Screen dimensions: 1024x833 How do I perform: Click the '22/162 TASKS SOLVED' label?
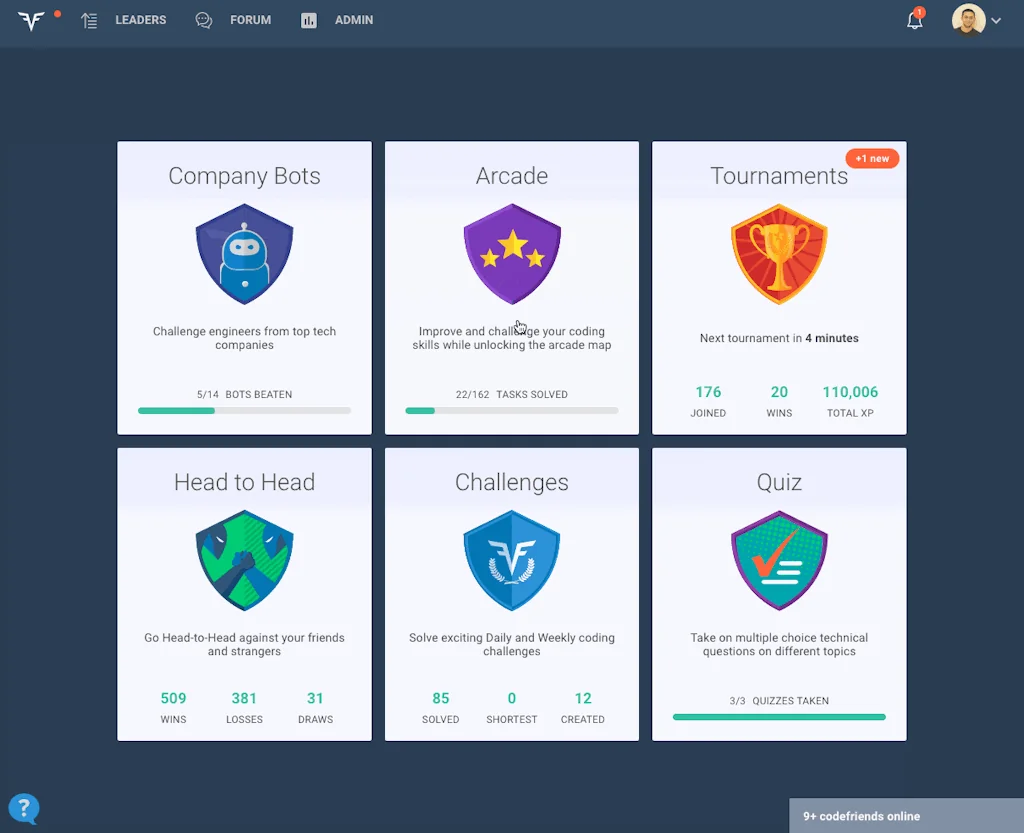tap(512, 394)
